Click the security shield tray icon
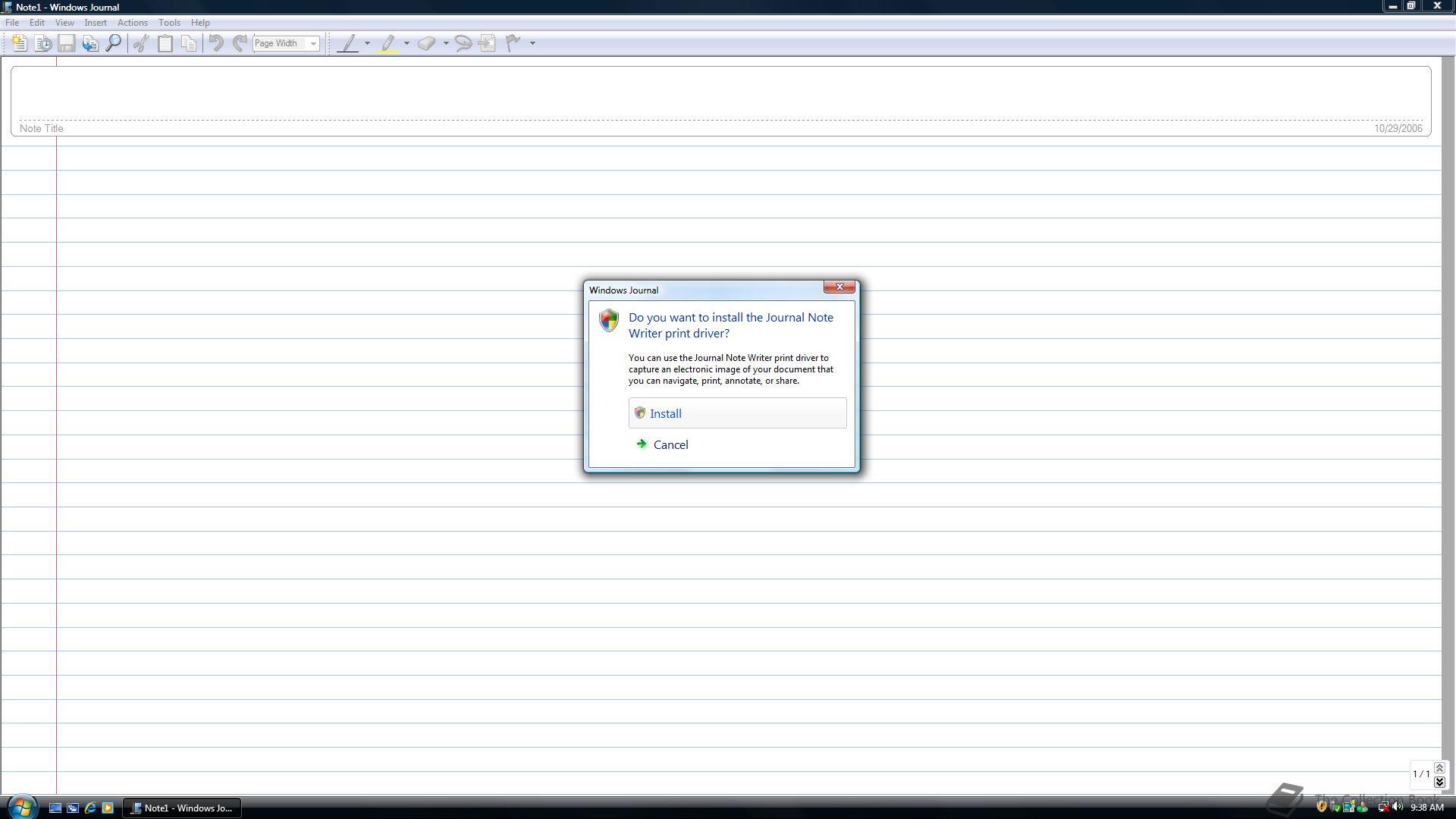Viewport: 1456px width, 819px height. [x=1322, y=807]
